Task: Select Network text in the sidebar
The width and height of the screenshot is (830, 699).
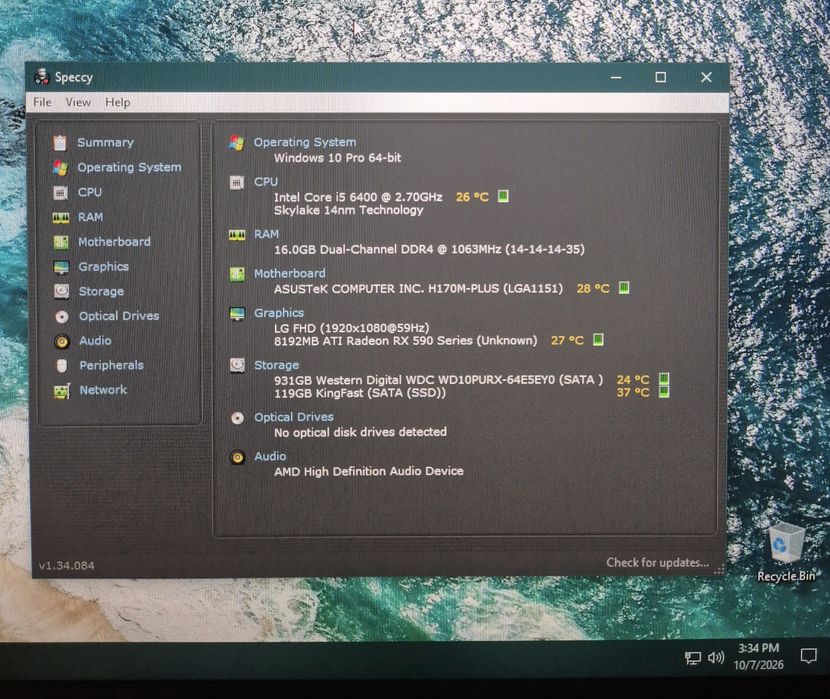Action: coord(103,390)
